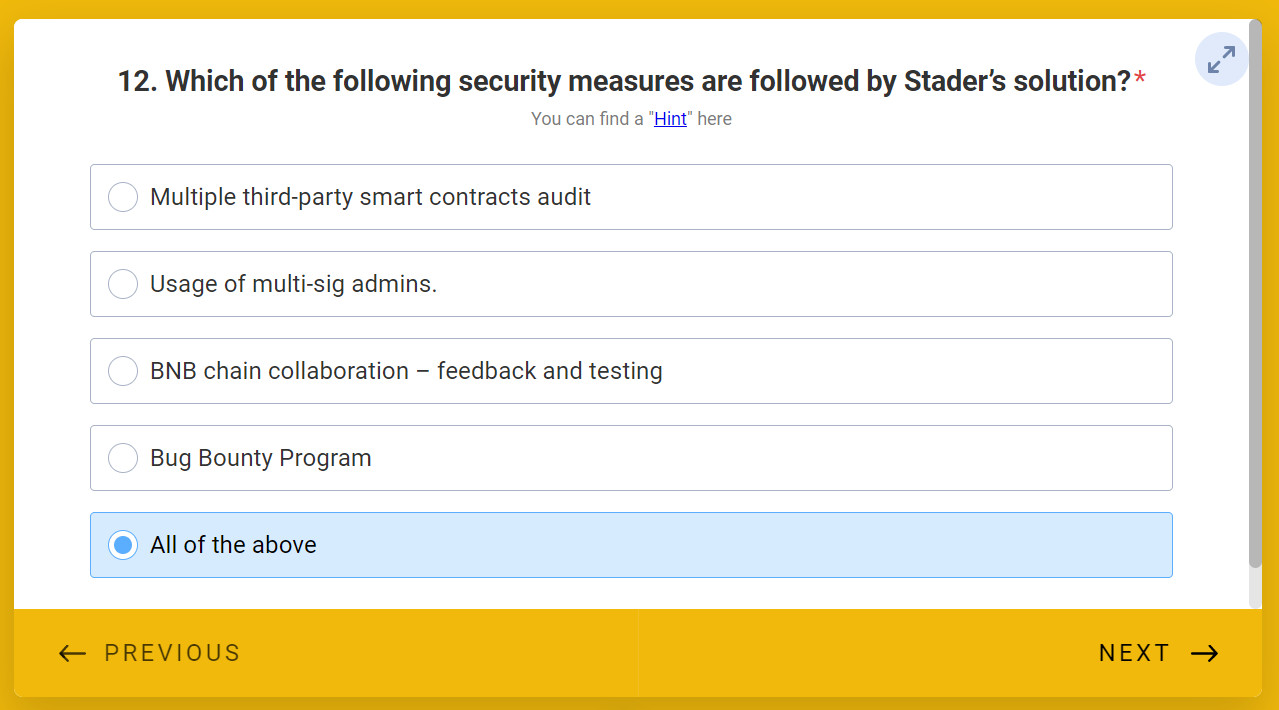Click the "You can find a" helper text
The height and width of the screenshot is (710, 1279).
pyautogui.click(x=587, y=119)
